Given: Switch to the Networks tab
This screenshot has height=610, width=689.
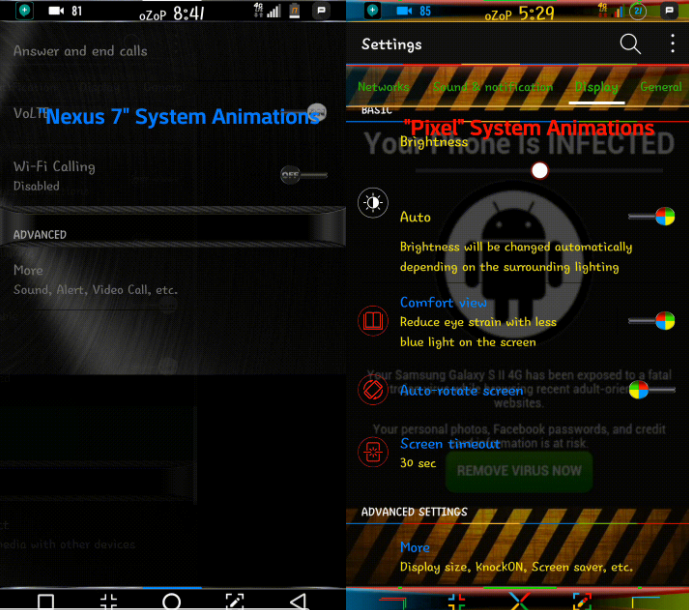Looking at the screenshot, I should pos(383,87).
